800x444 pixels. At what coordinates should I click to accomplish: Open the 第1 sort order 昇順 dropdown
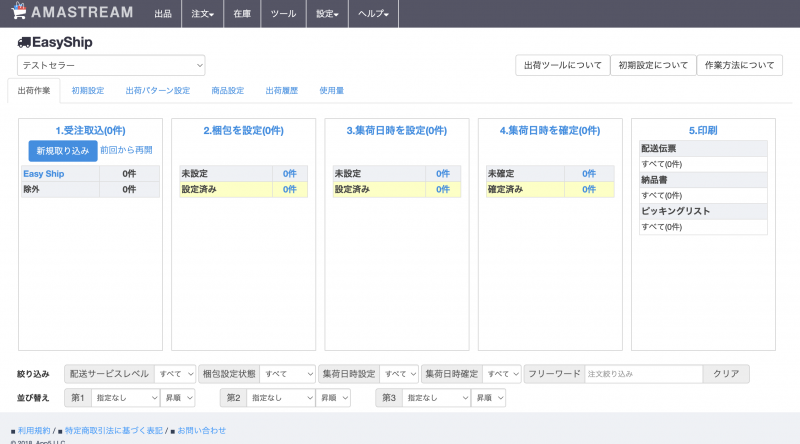click(178, 398)
